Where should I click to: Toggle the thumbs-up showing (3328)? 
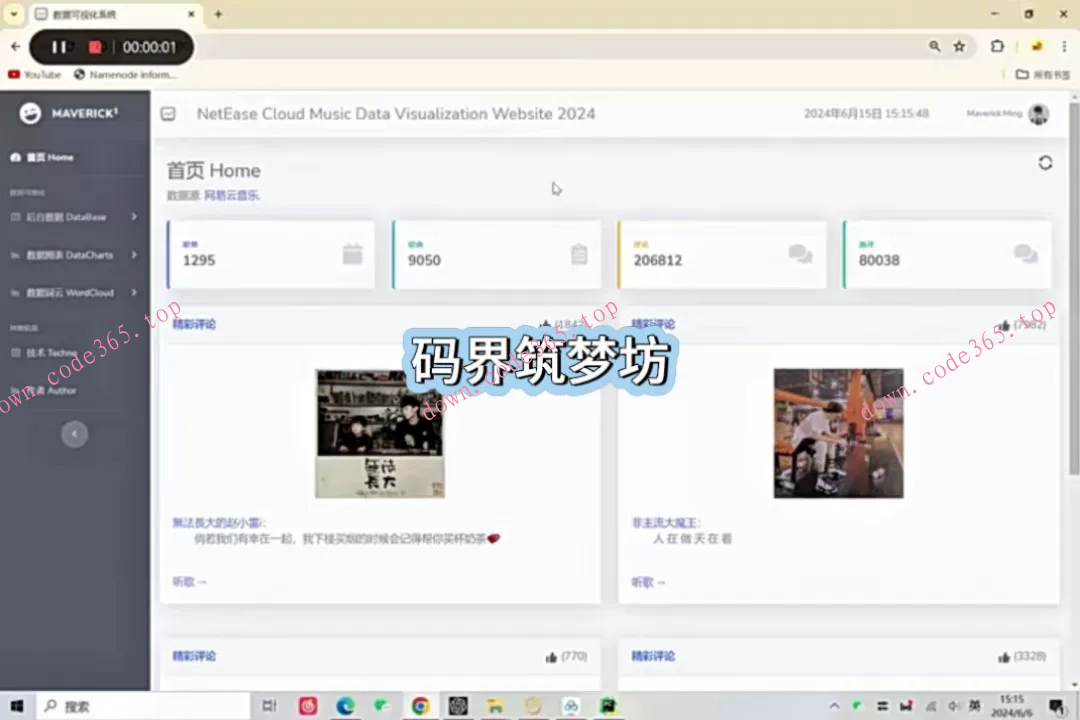coord(1002,657)
